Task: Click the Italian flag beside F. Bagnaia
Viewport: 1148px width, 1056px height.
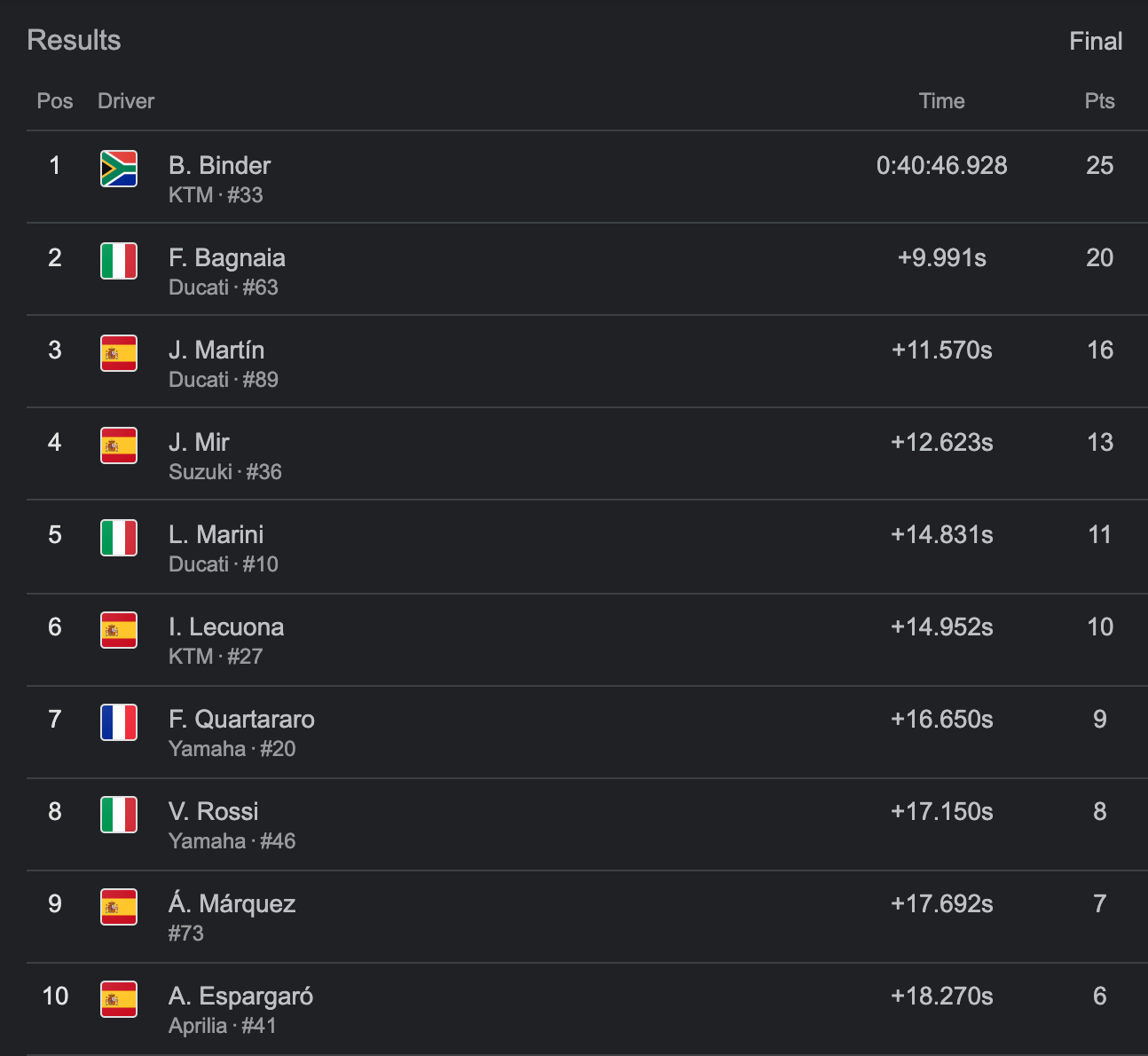Action: point(119,261)
